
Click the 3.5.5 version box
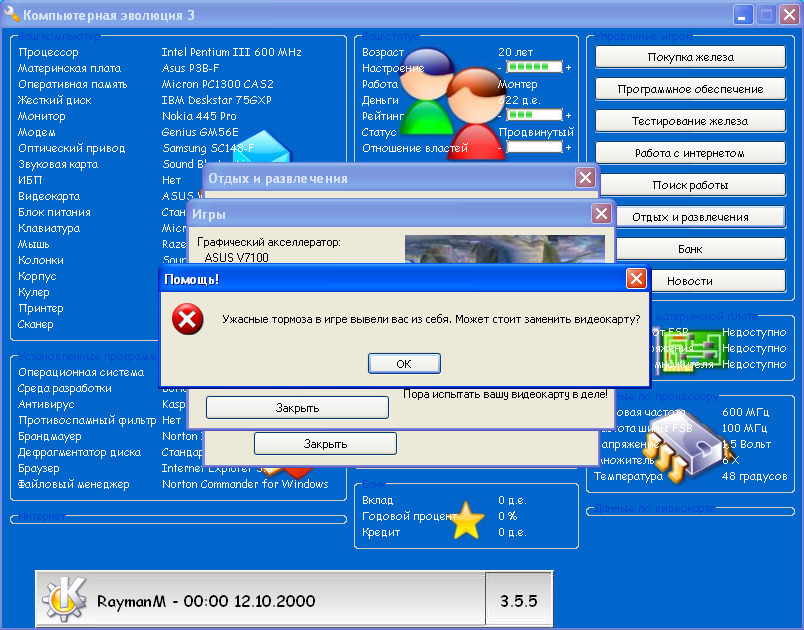click(x=519, y=600)
